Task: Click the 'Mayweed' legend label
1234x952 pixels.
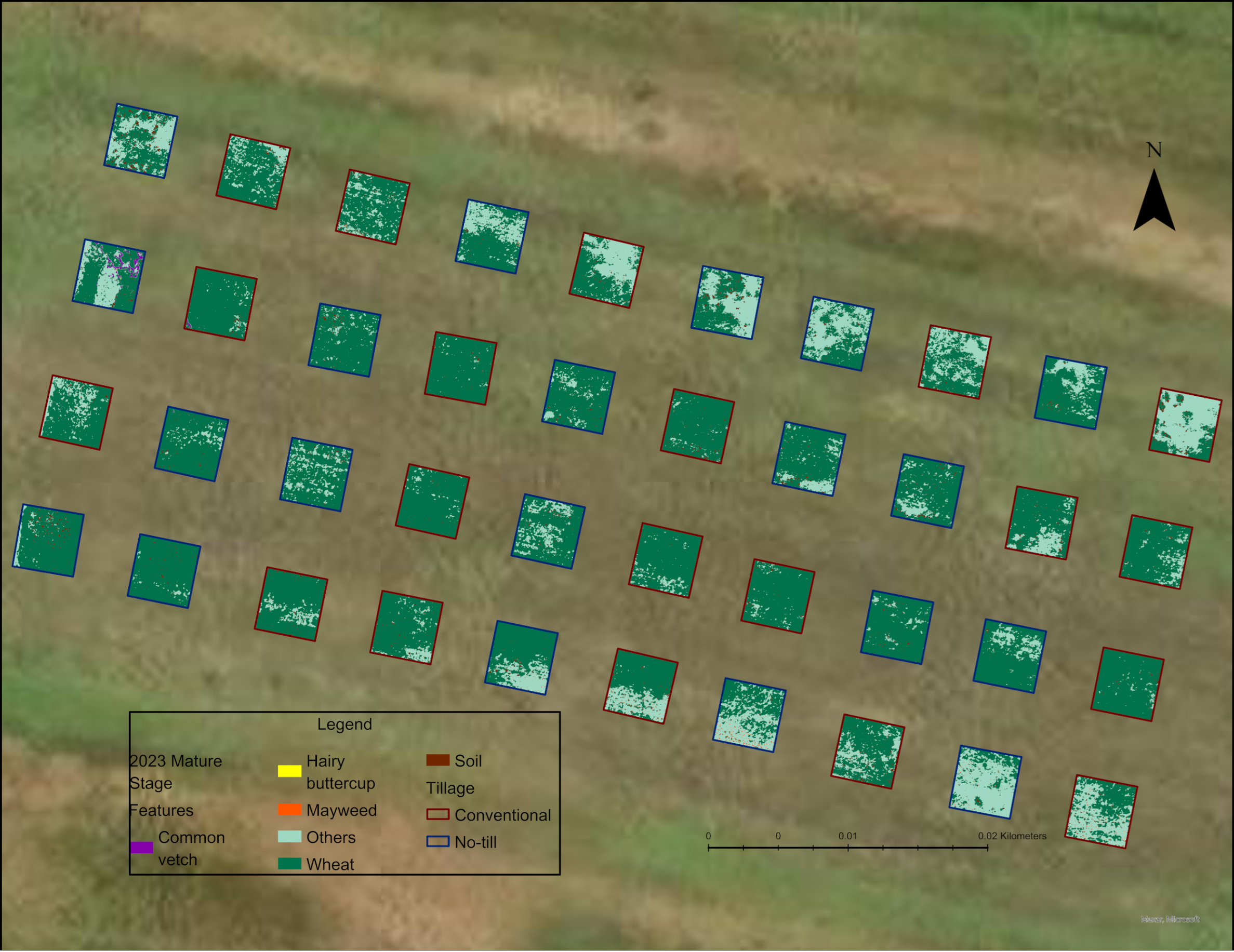Action: tap(341, 810)
